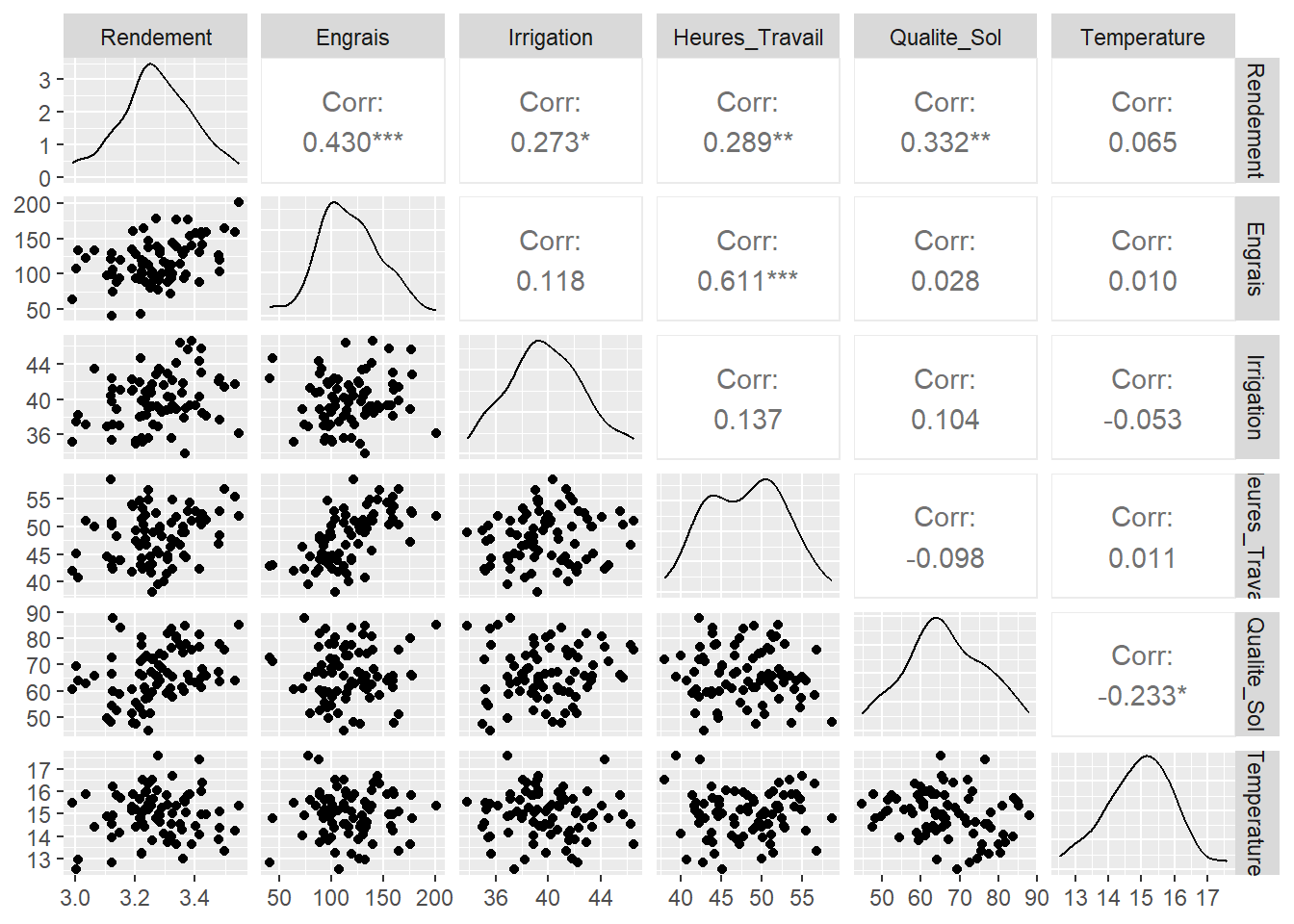1294x924 pixels.
Task: Click the Corr 0.430*** correlation cell
Action: pyautogui.click(x=352, y=122)
